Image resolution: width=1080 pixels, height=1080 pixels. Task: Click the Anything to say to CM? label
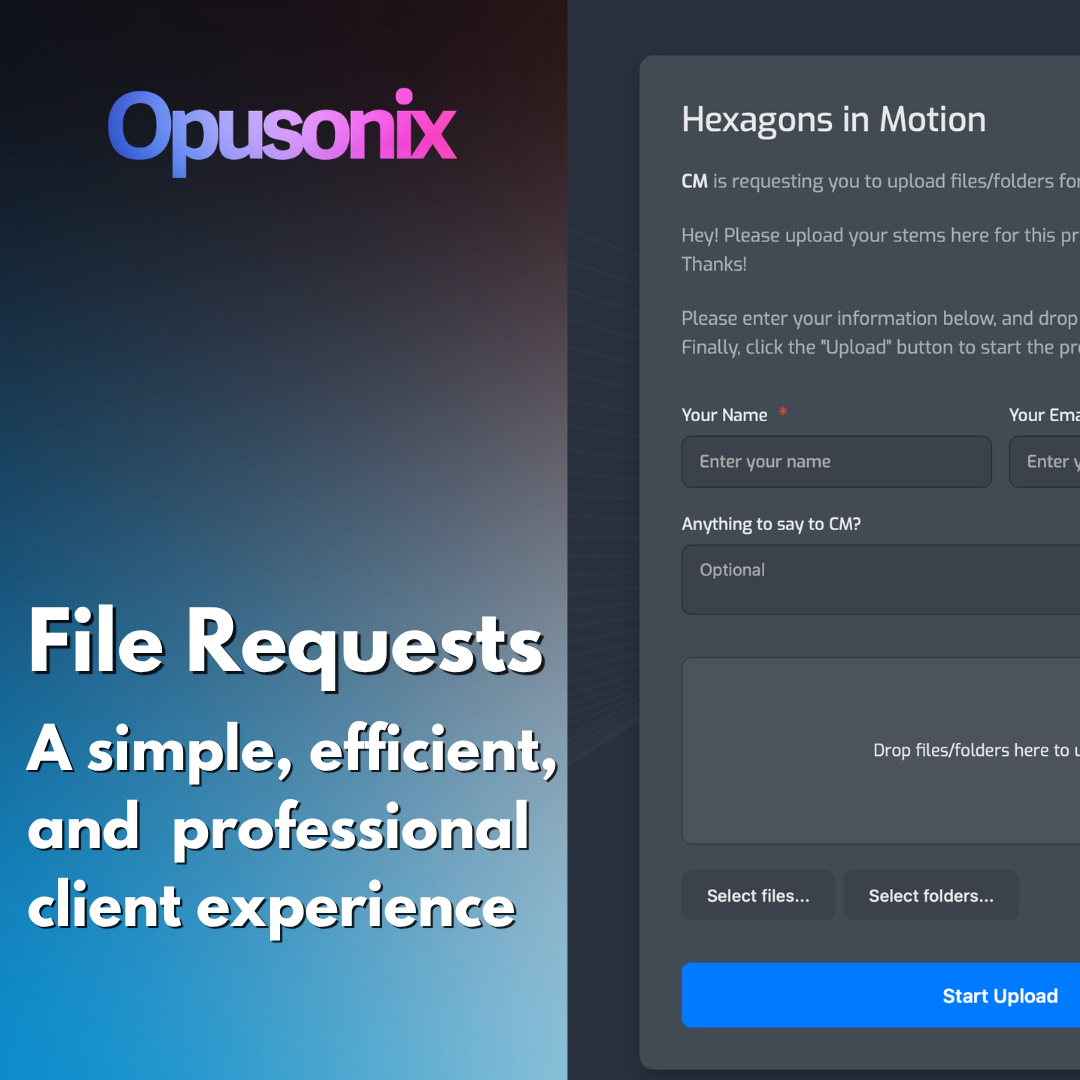[771, 523]
